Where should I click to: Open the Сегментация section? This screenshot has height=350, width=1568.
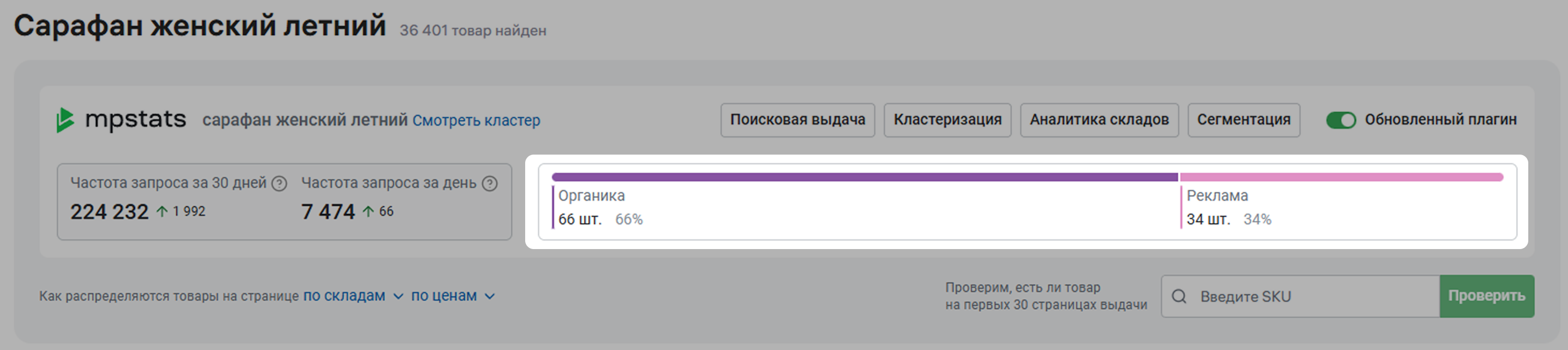point(1244,120)
